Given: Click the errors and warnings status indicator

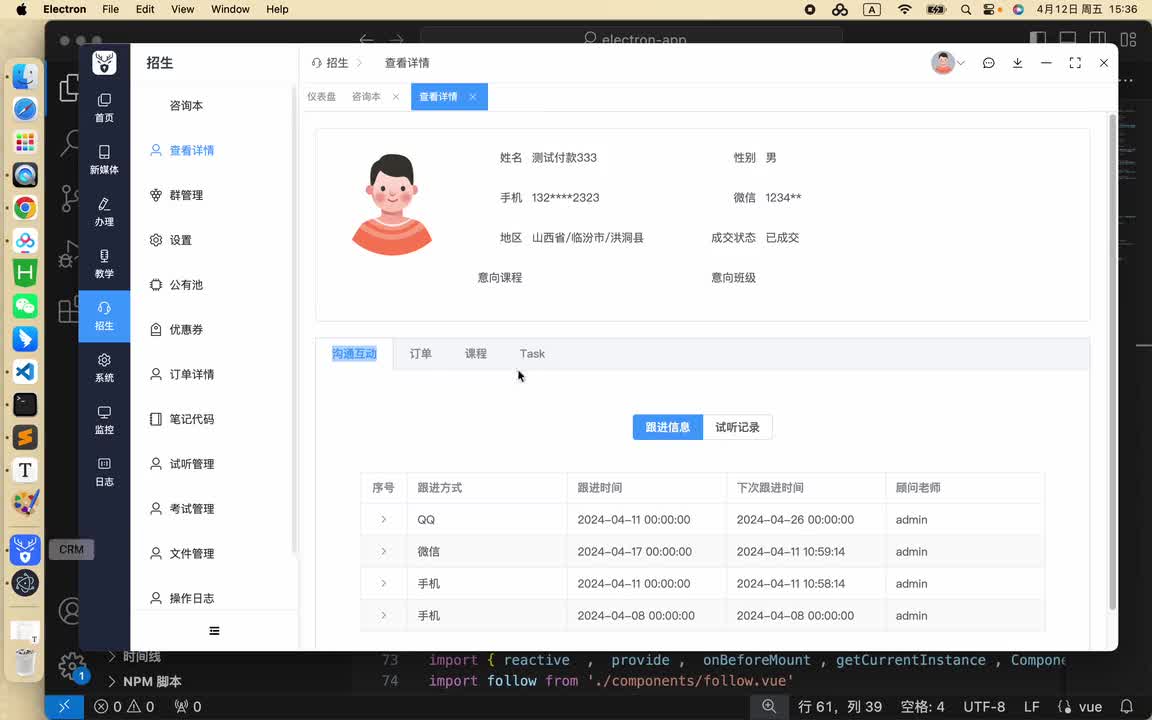Looking at the screenshot, I should pos(124,707).
